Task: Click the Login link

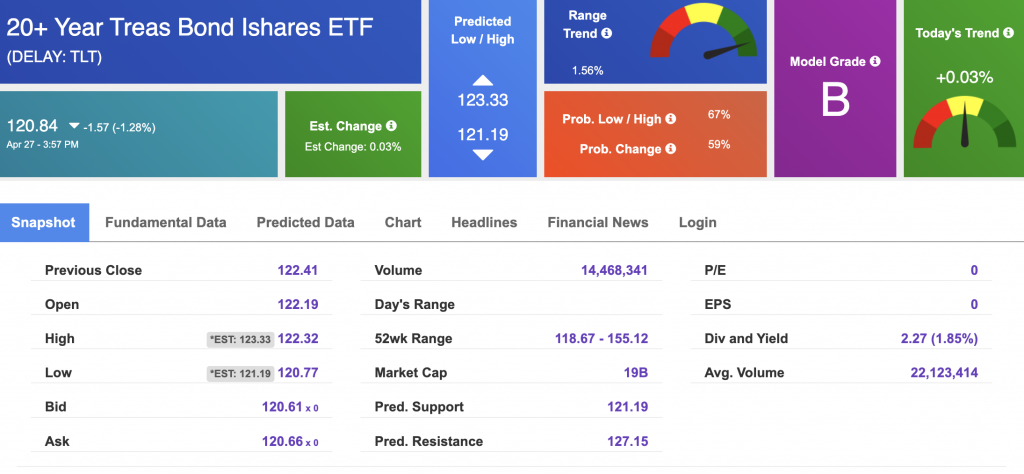Action: 697,223
